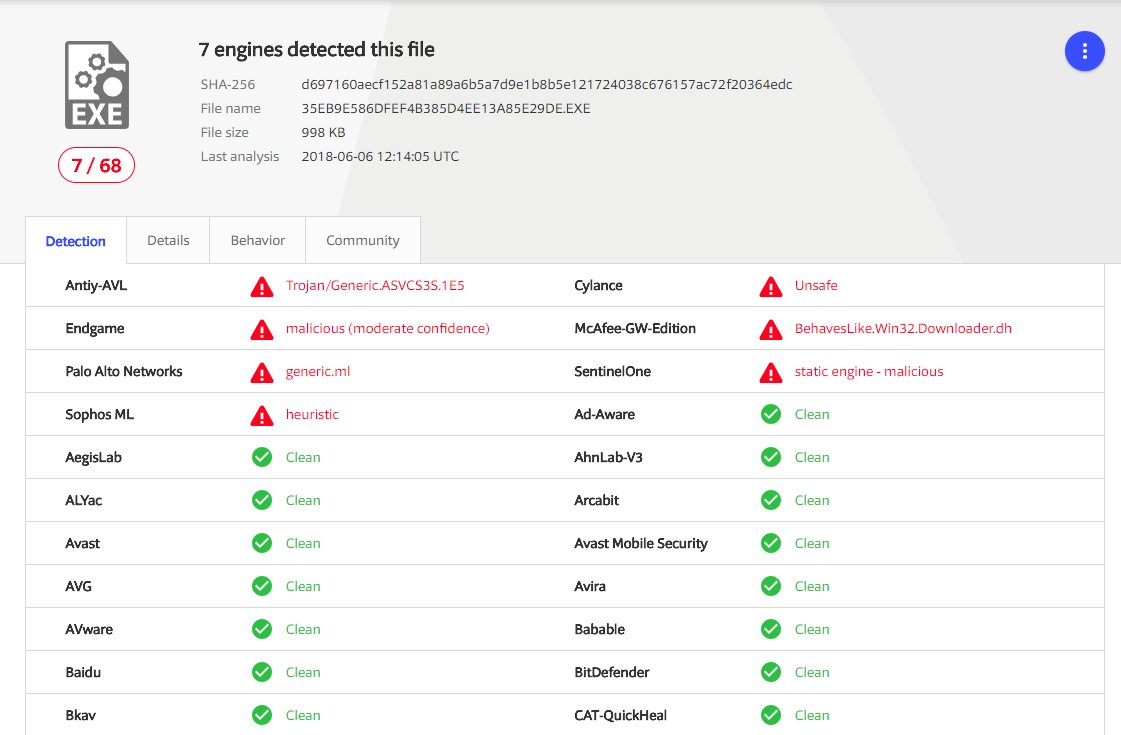Click the green check icon for AVware
The width and height of the screenshot is (1121, 735).
coord(262,628)
